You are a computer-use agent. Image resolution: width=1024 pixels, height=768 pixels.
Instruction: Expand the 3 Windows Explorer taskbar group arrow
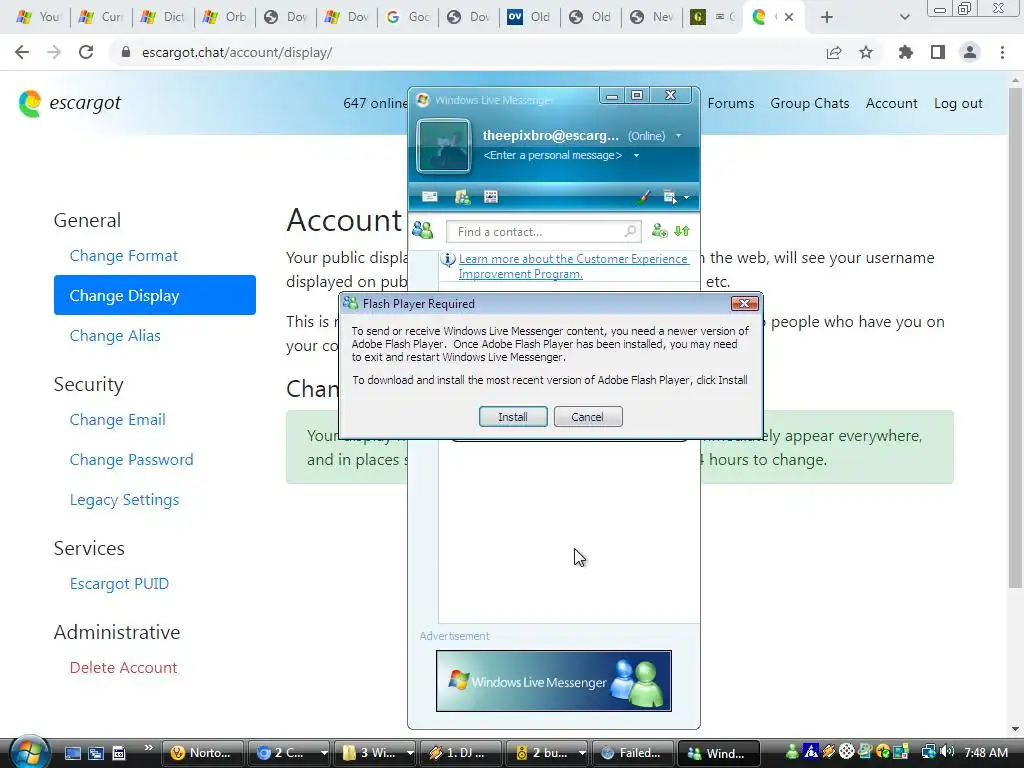tap(410, 753)
